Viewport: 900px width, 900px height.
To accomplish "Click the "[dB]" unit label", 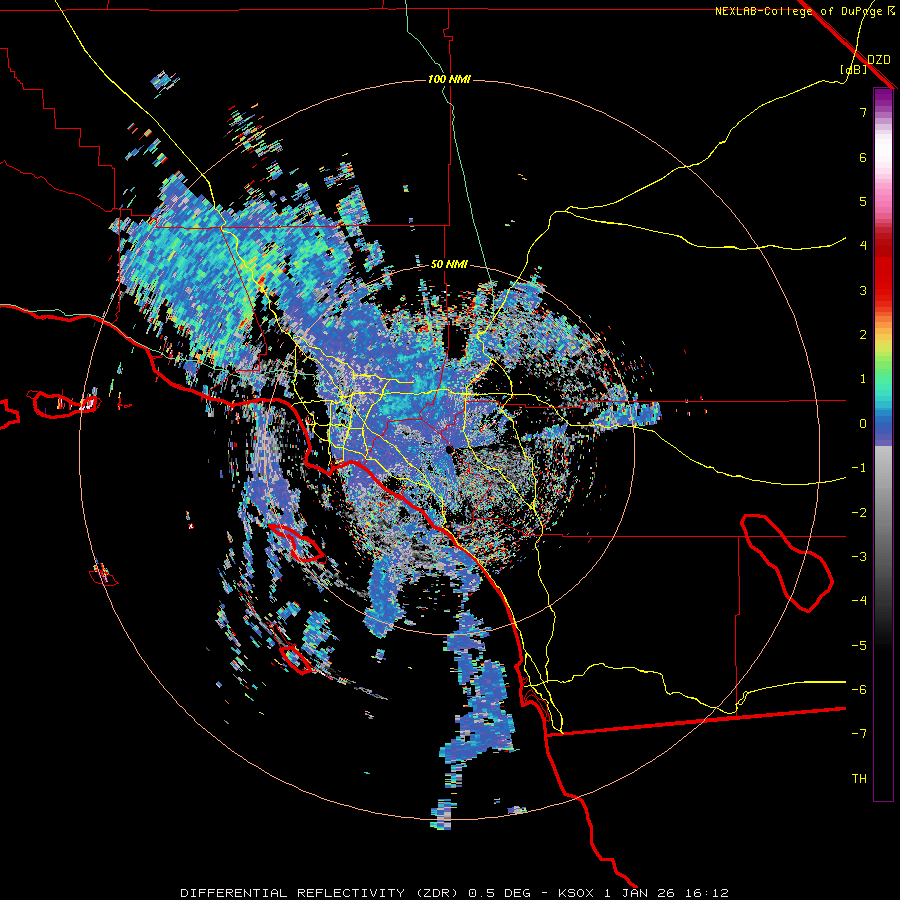I will click(854, 70).
